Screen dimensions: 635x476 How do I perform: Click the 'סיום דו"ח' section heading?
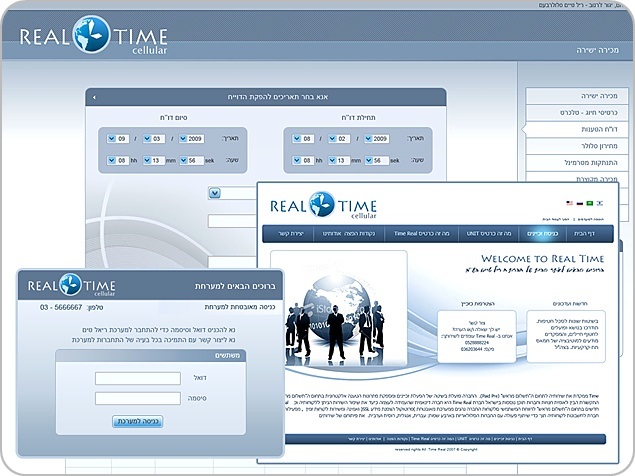pyautogui.click(x=173, y=117)
